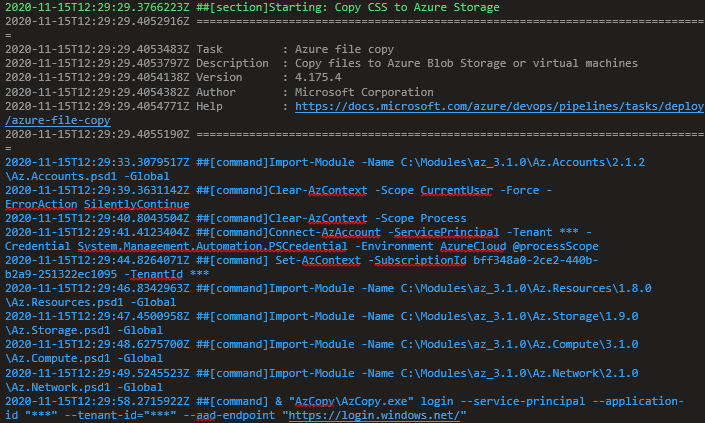Screen dimensions: 705x423
Task: Click the '\Az.Resources.psd1 -Global' continuation line
Action: point(90,302)
